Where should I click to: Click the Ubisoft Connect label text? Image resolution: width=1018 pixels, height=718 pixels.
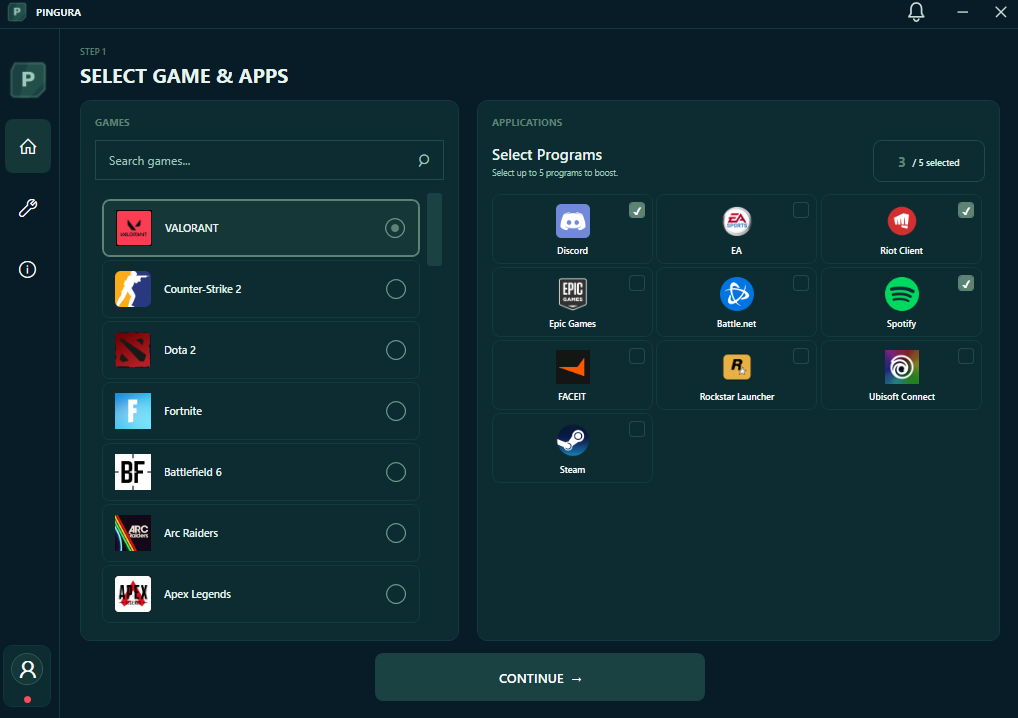(902, 397)
